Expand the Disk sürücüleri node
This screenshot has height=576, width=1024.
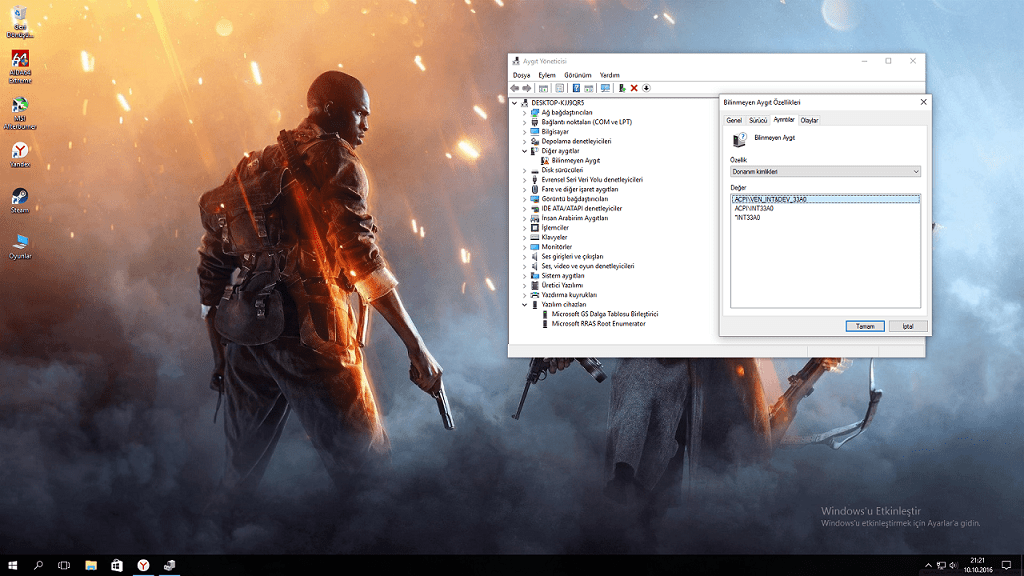[524, 170]
